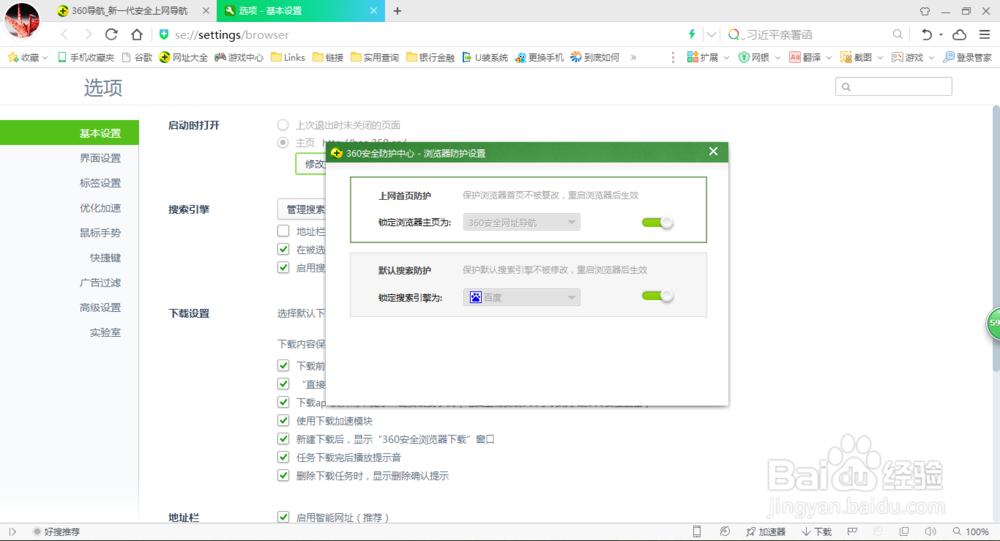
Task: Open the hamburger main menu icon
Action: [985, 34]
